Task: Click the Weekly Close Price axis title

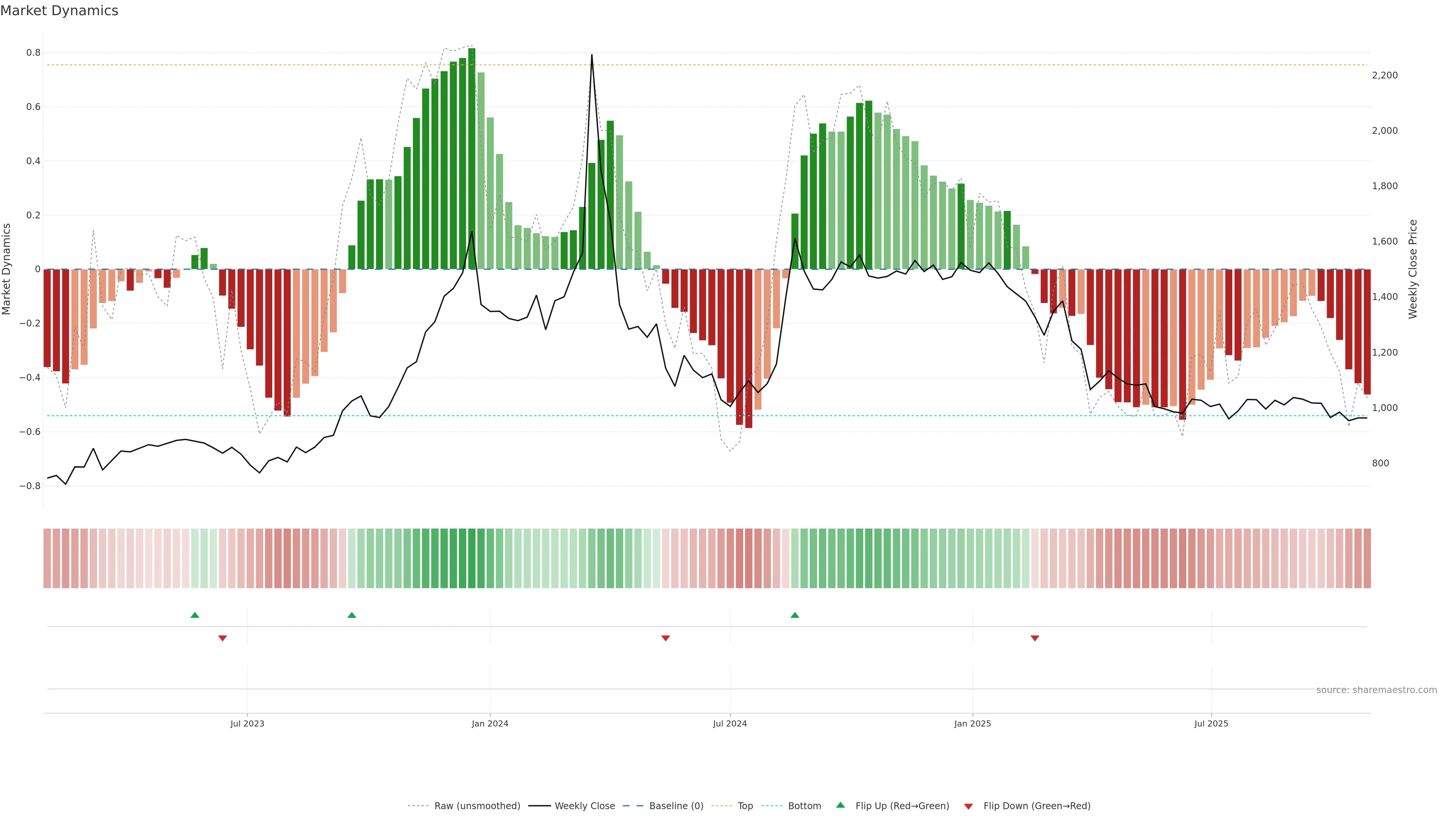Action: [1413, 269]
